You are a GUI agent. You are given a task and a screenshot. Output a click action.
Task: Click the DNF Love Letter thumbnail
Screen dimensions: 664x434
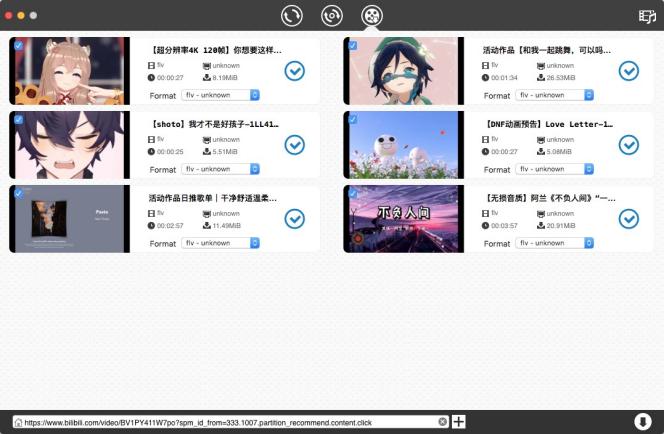tap(404, 145)
